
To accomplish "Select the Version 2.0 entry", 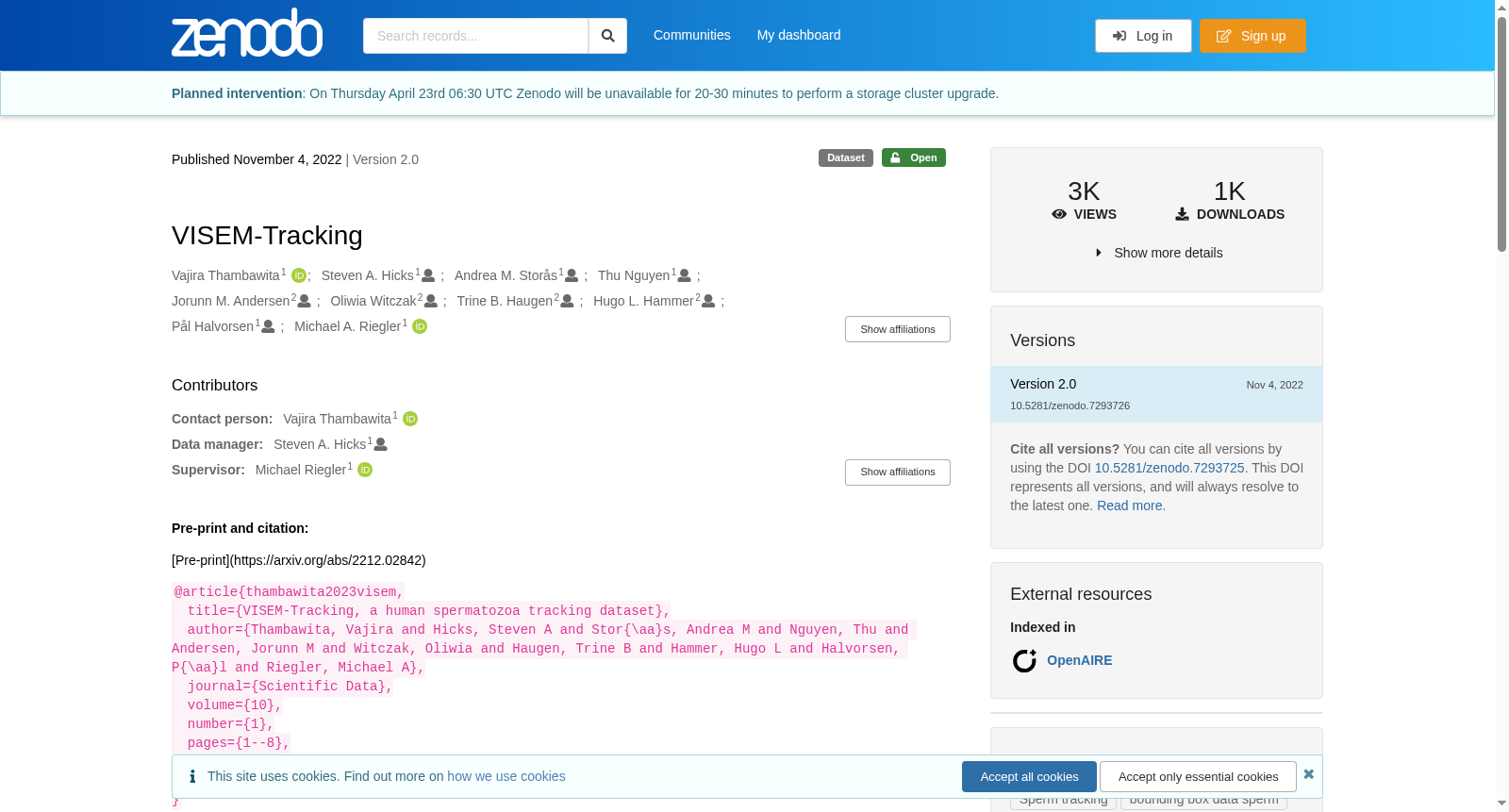I will pos(1156,394).
